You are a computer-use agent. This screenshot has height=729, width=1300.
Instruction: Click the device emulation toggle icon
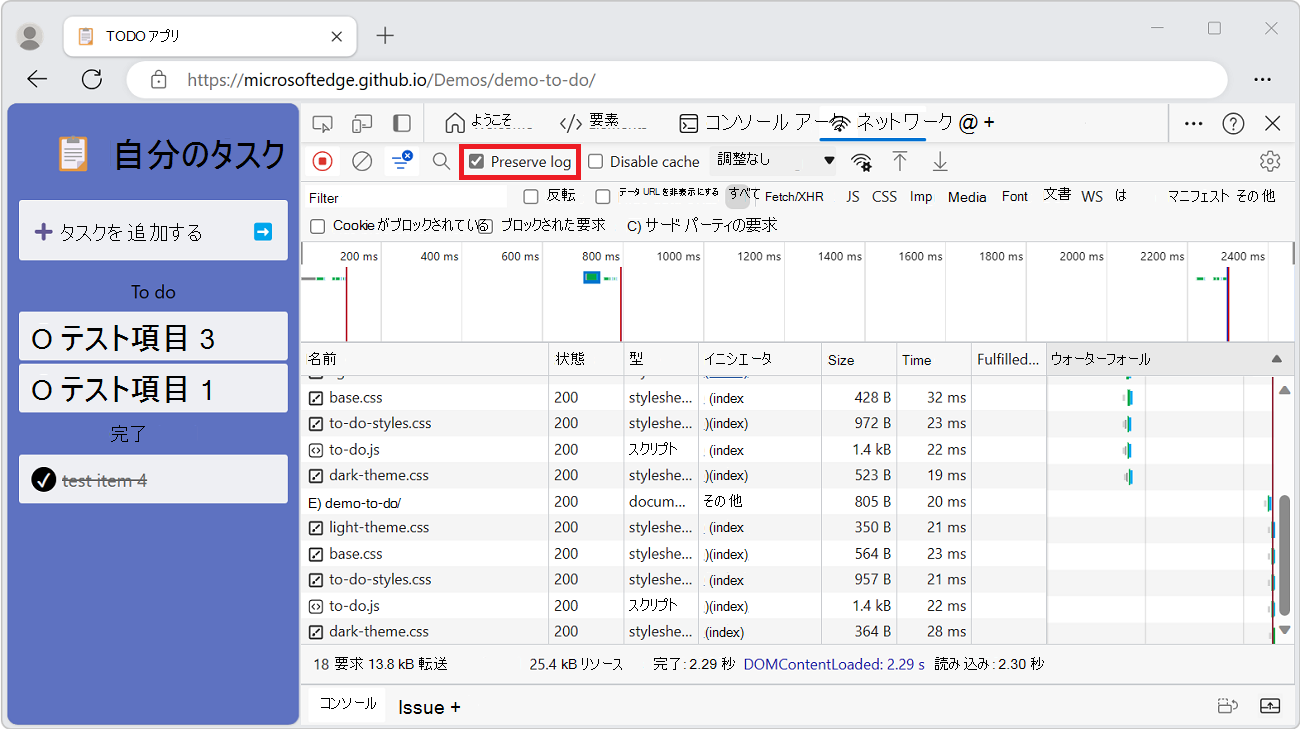[x=360, y=122]
